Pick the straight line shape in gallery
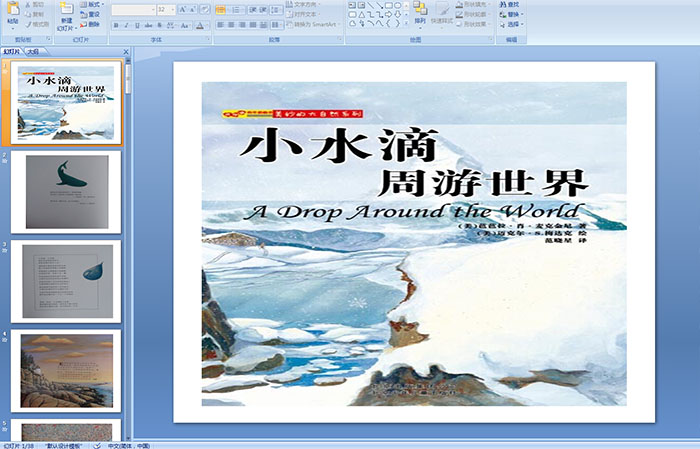Image resolution: width=700 pixels, height=449 pixels. click(370, 5)
